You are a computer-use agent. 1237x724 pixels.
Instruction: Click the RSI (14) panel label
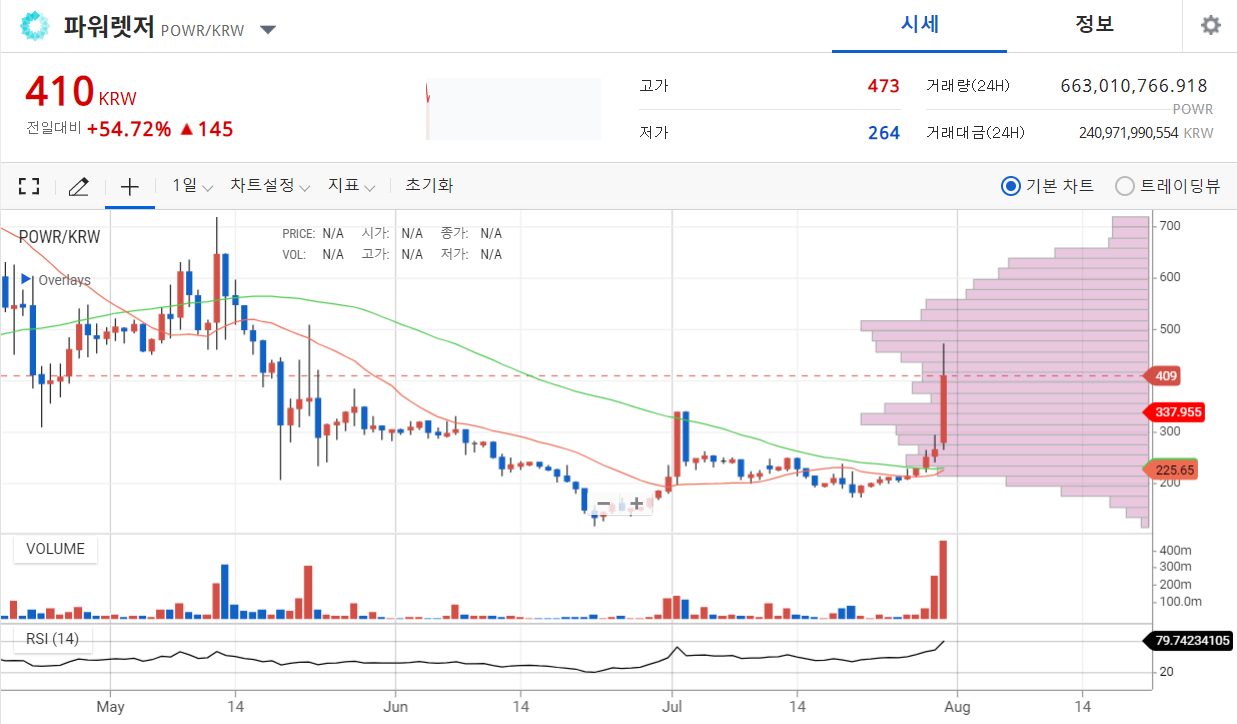click(52, 639)
